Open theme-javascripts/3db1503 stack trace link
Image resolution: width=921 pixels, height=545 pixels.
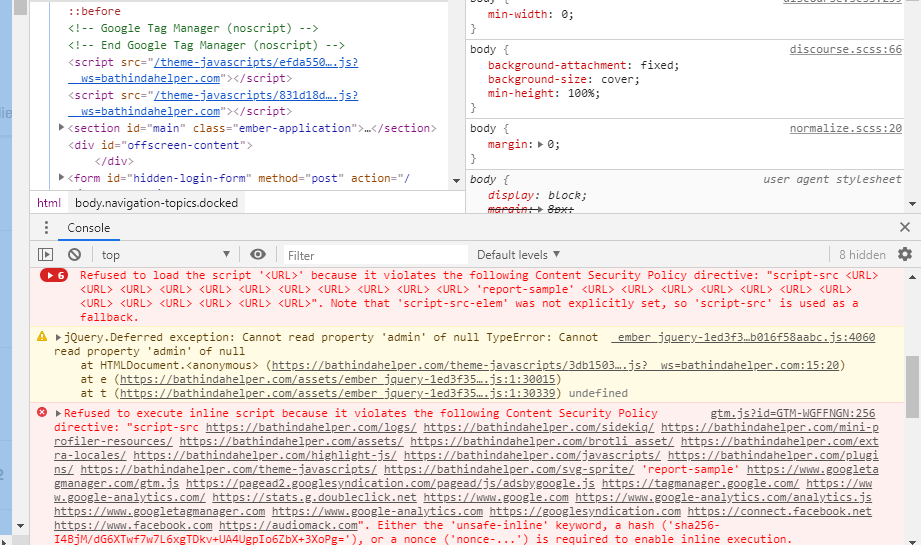pyautogui.click(x=555, y=365)
